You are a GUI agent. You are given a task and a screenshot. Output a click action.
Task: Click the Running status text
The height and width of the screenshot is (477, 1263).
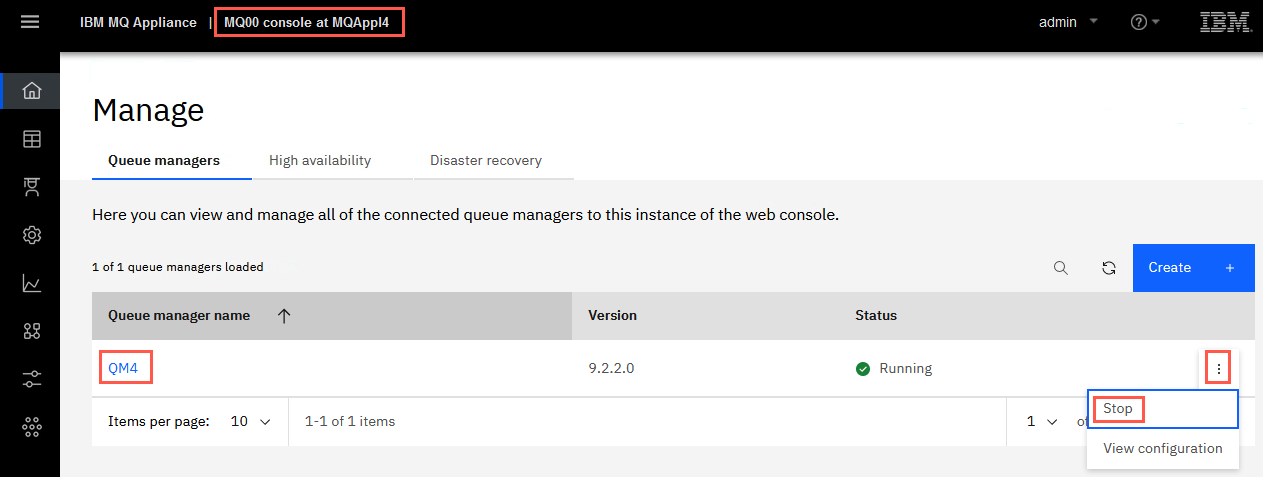(x=905, y=368)
